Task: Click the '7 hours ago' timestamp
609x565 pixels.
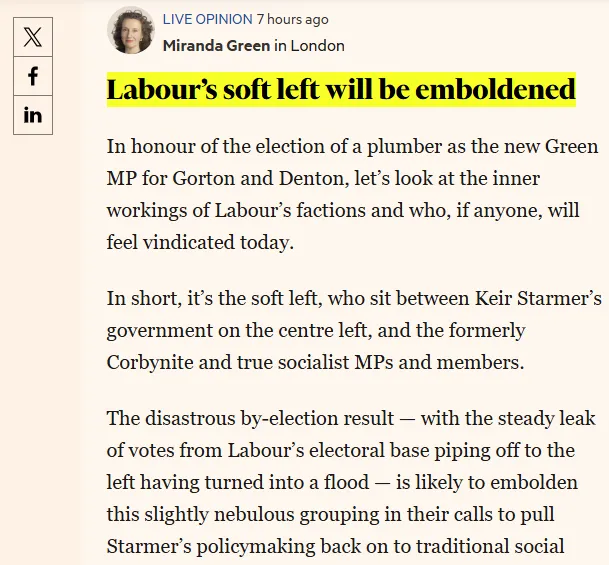Action: point(292,20)
